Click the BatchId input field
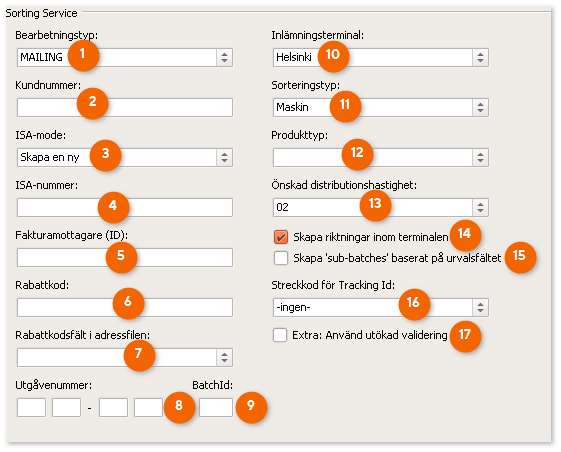 216,408
